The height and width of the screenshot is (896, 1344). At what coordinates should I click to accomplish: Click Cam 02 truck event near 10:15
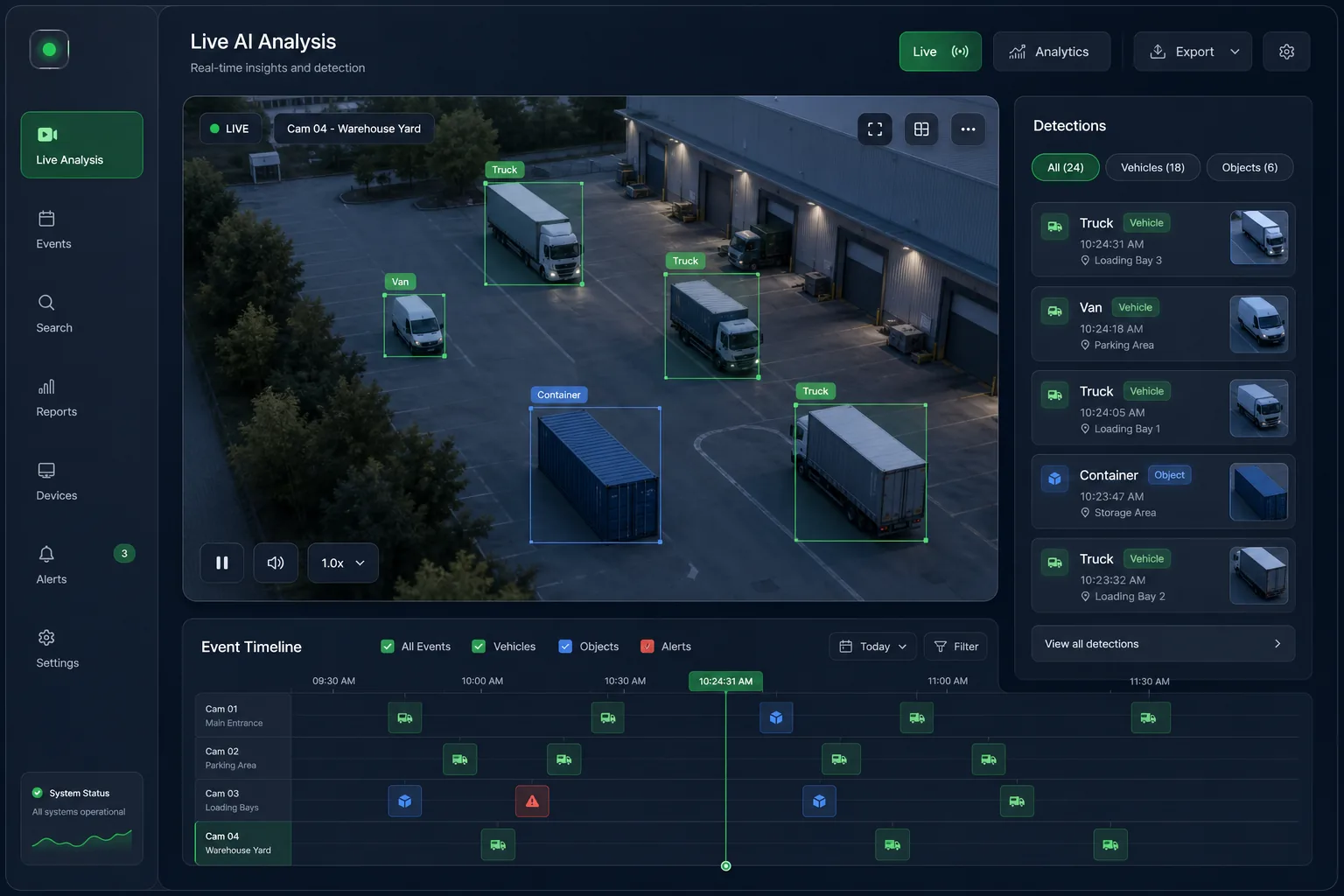click(x=563, y=759)
